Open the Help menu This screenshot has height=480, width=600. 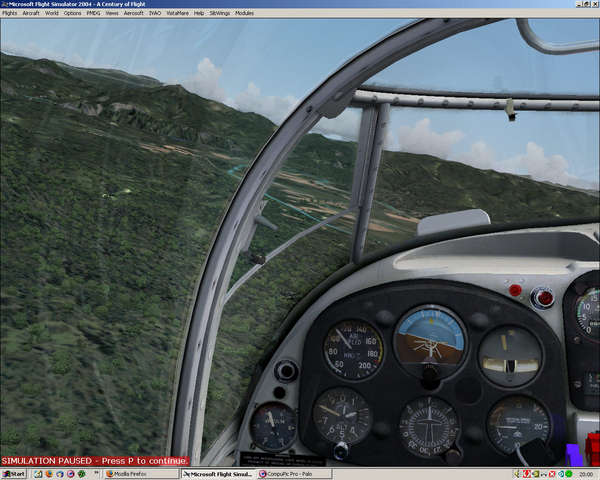click(199, 13)
